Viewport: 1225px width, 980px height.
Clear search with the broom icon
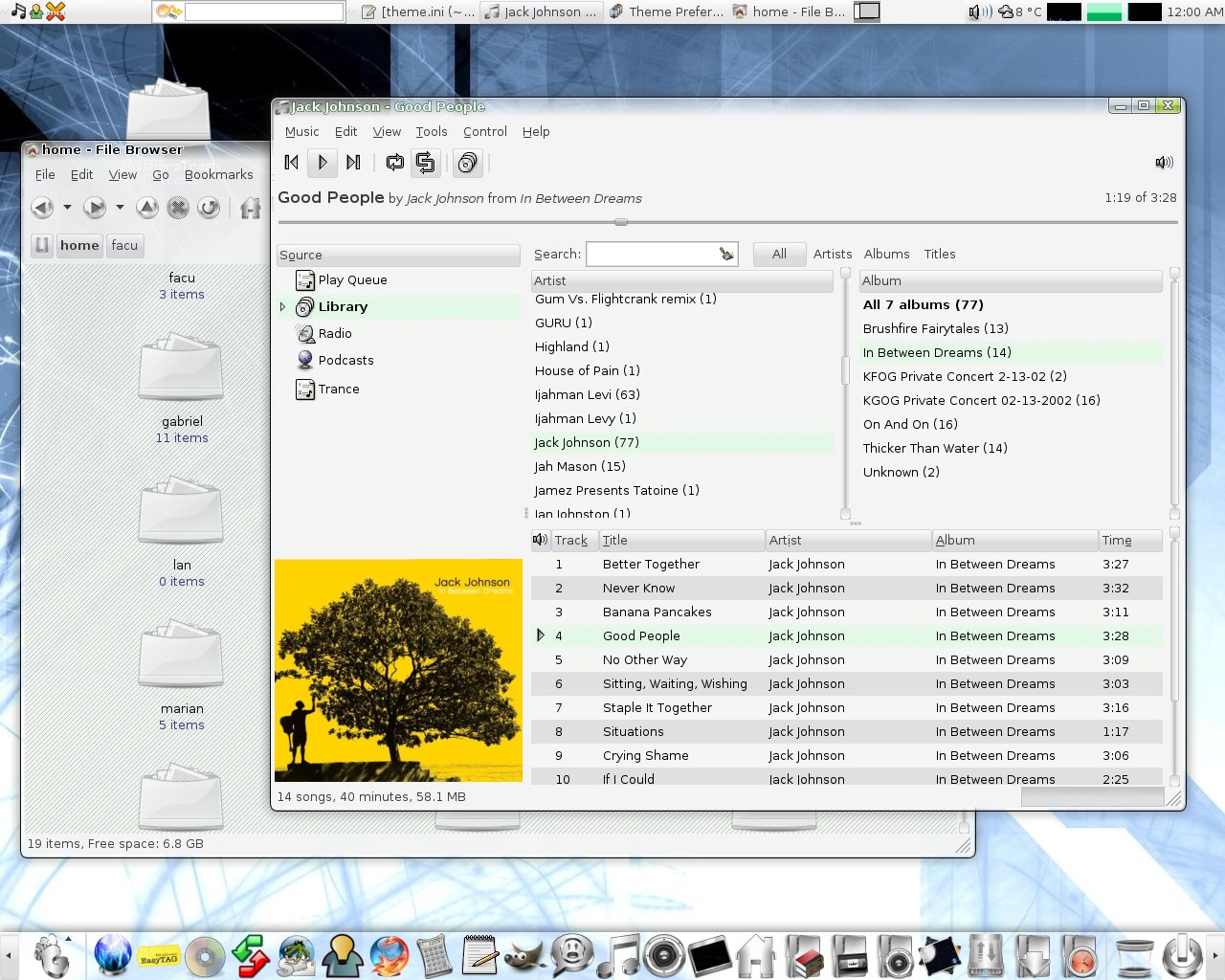pyautogui.click(x=726, y=254)
